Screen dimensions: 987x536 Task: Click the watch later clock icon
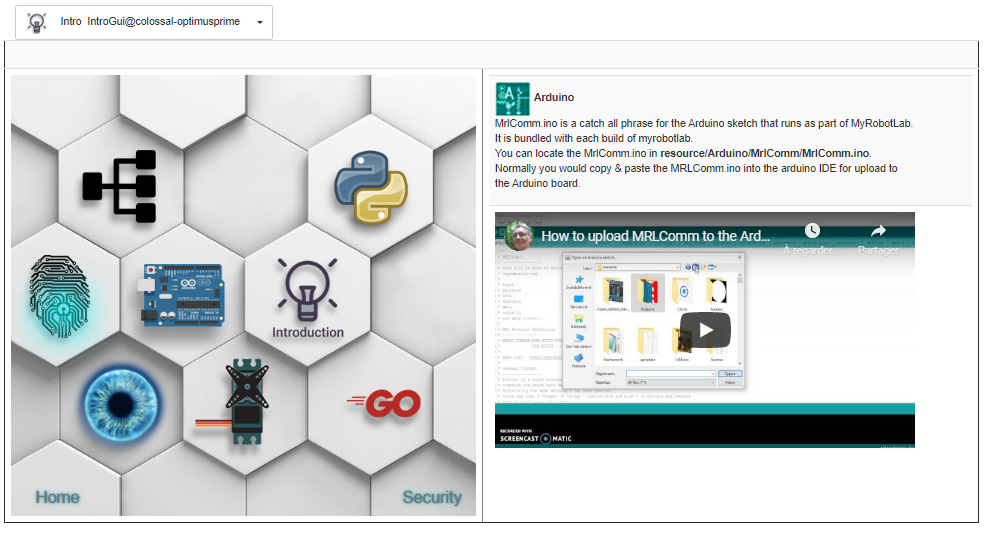tap(812, 231)
